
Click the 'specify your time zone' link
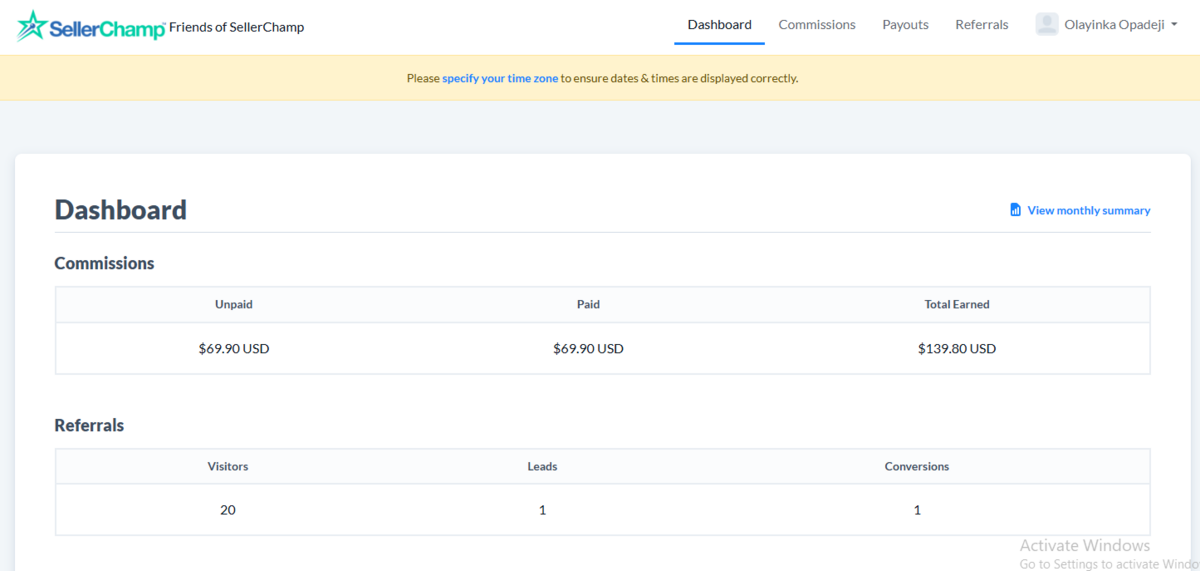point(500,78)
